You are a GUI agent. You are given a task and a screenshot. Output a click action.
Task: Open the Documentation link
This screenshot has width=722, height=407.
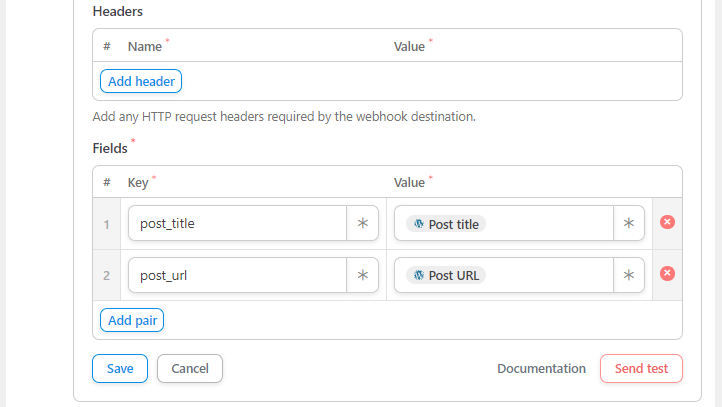[542, 368]
